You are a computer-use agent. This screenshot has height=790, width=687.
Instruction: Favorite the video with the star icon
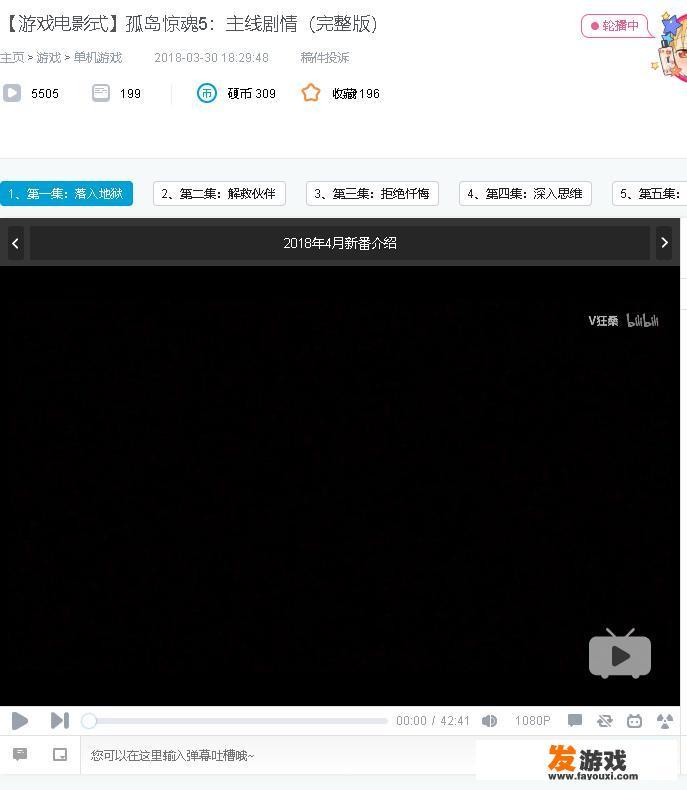(311, 93)
